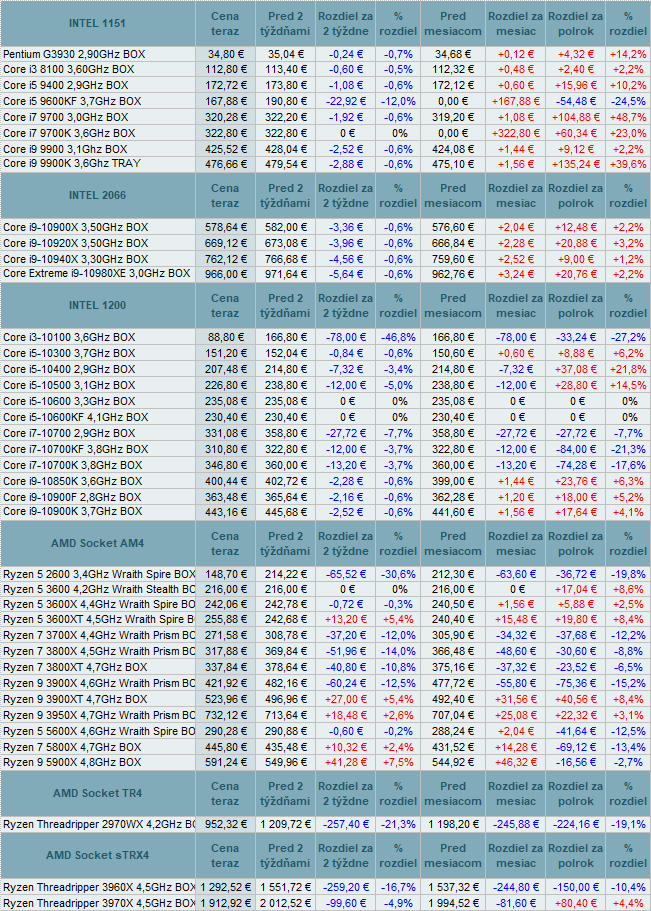651x911 pixels.
Task: Select the Ryzen 7 3800XT 4,7GHz BOX name
Action: [x=75, y=668]
